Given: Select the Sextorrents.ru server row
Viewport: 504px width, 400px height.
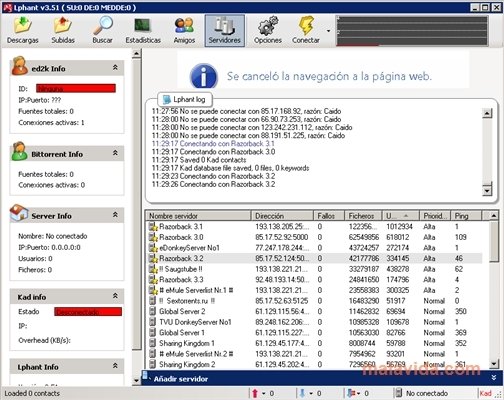Looking at the screenshot, I should (x=315, y=301).
